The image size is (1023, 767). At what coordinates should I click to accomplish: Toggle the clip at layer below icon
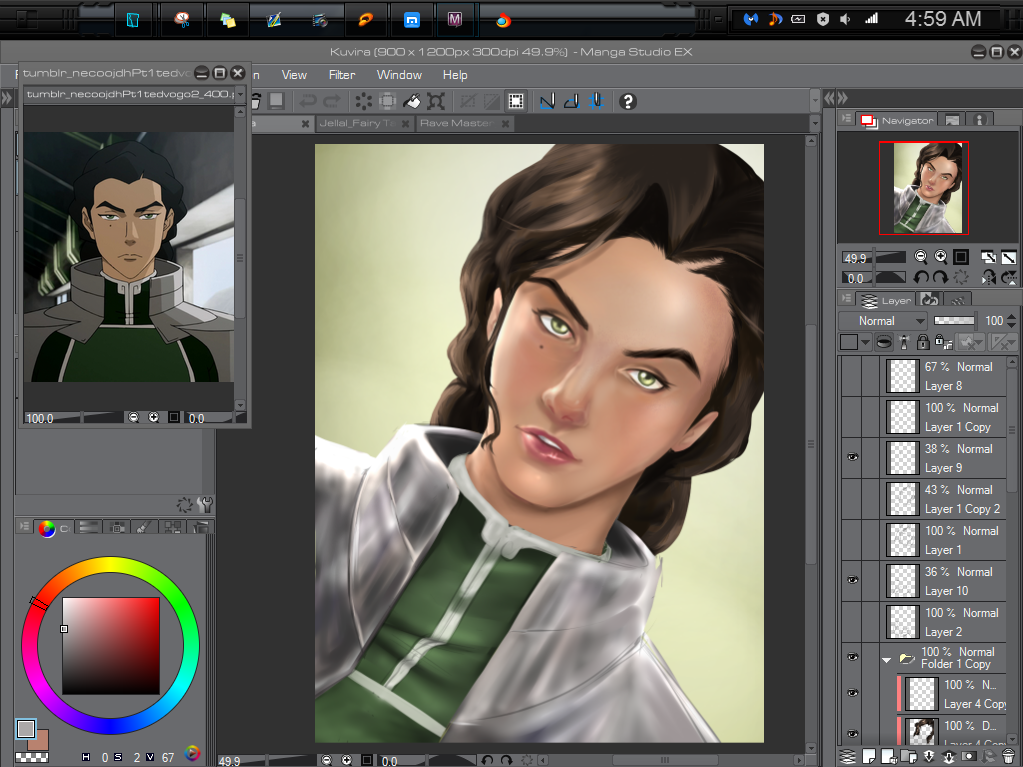click(883, 342)
